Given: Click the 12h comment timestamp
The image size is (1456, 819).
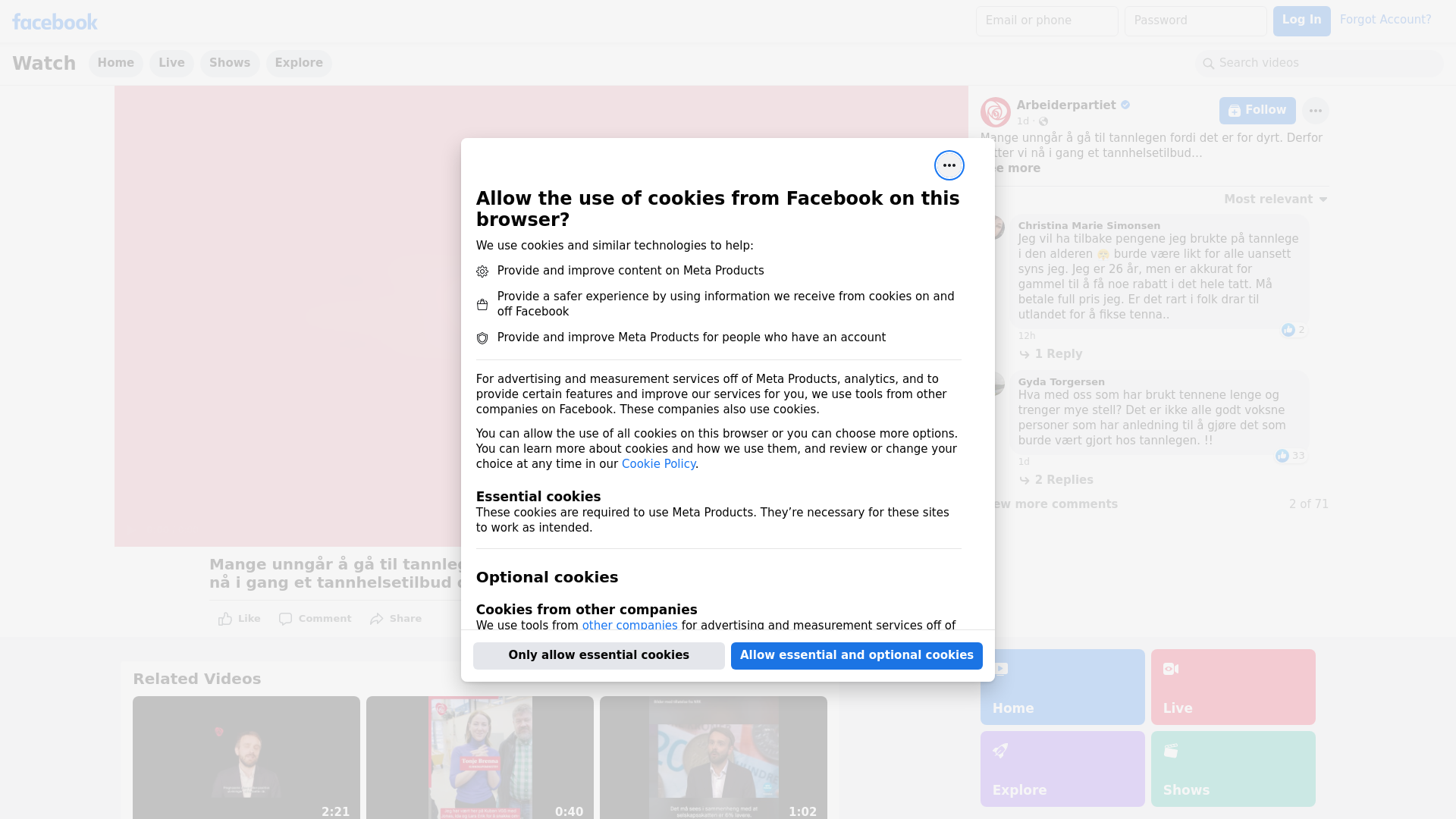Looking at the screenshot, I should pos(1027,336).
